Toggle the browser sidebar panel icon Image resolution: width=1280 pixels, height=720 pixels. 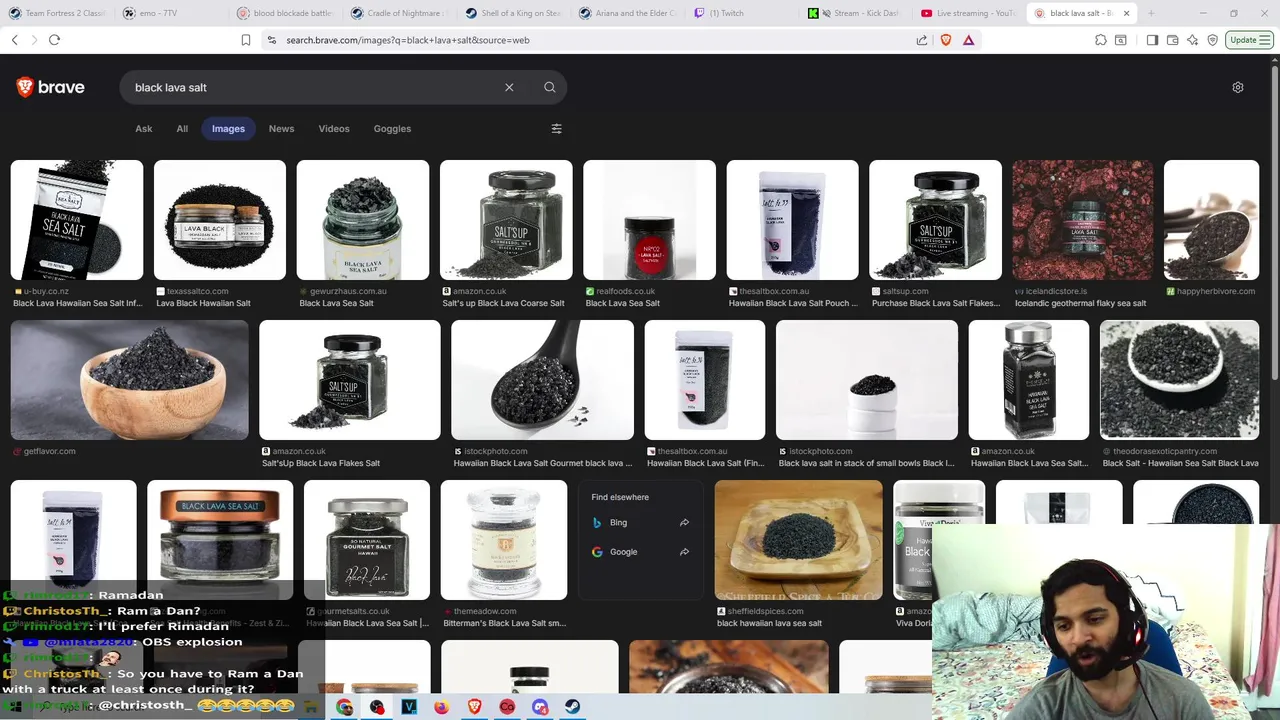(x=1152, y=40)
